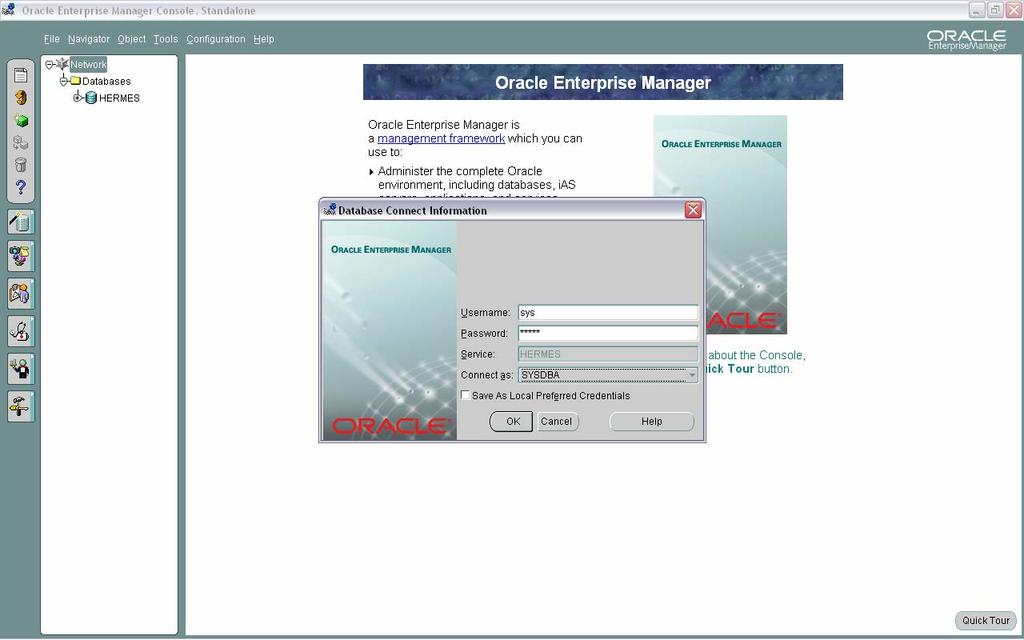The width and height of the screenshot is (1024, 640).
Task: Open the Object menu
Action: pos(131,39)
